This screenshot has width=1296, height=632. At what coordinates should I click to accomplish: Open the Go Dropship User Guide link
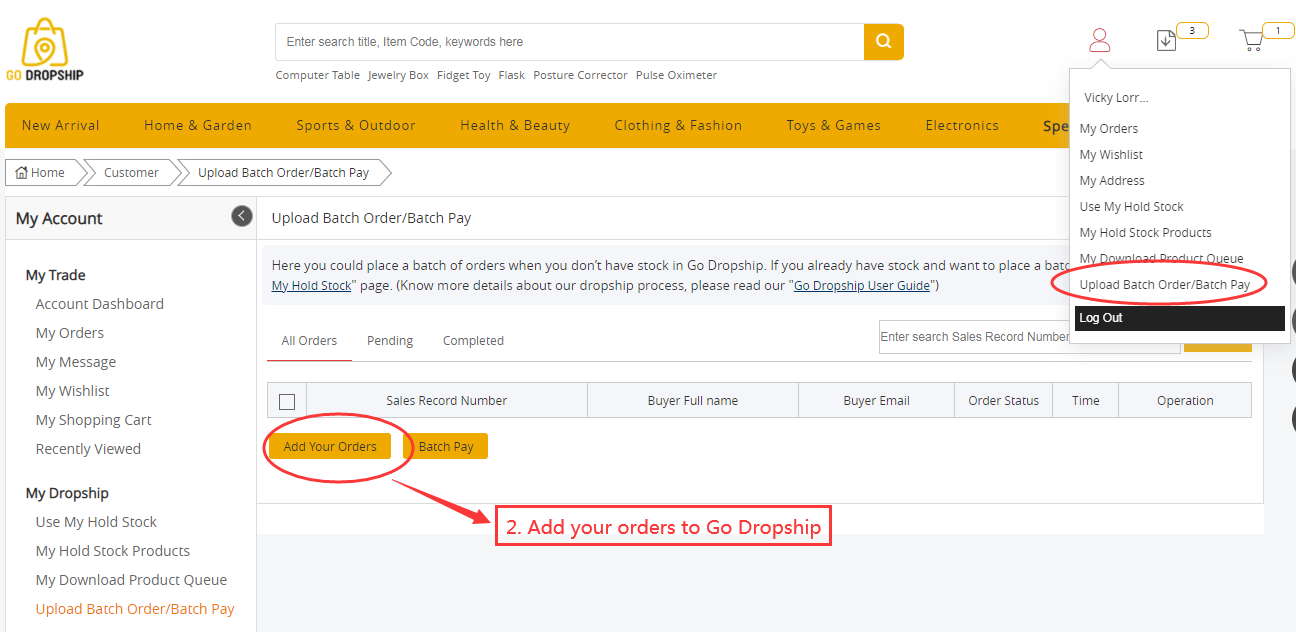click(x=861, y=286)
